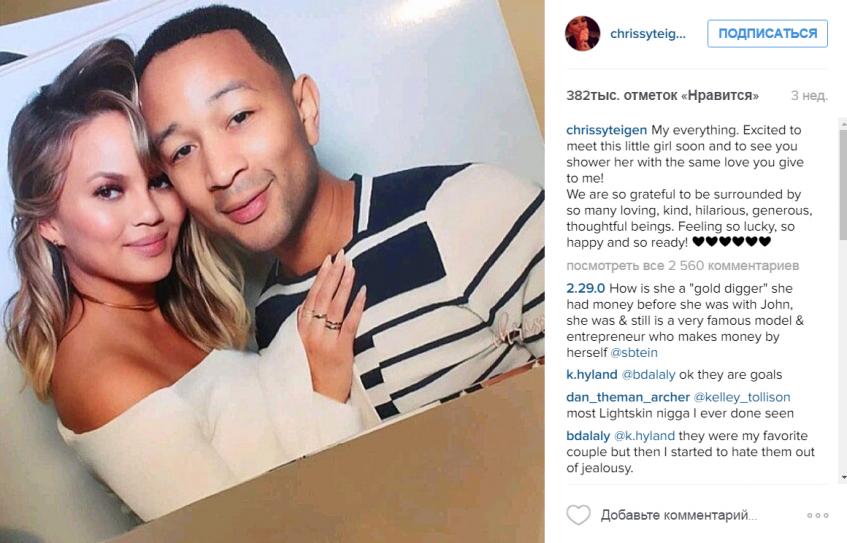The width and height of the screenshot is (847, 543).
Task: Open the @sbtein mention link
Action: tap(634, 353)
